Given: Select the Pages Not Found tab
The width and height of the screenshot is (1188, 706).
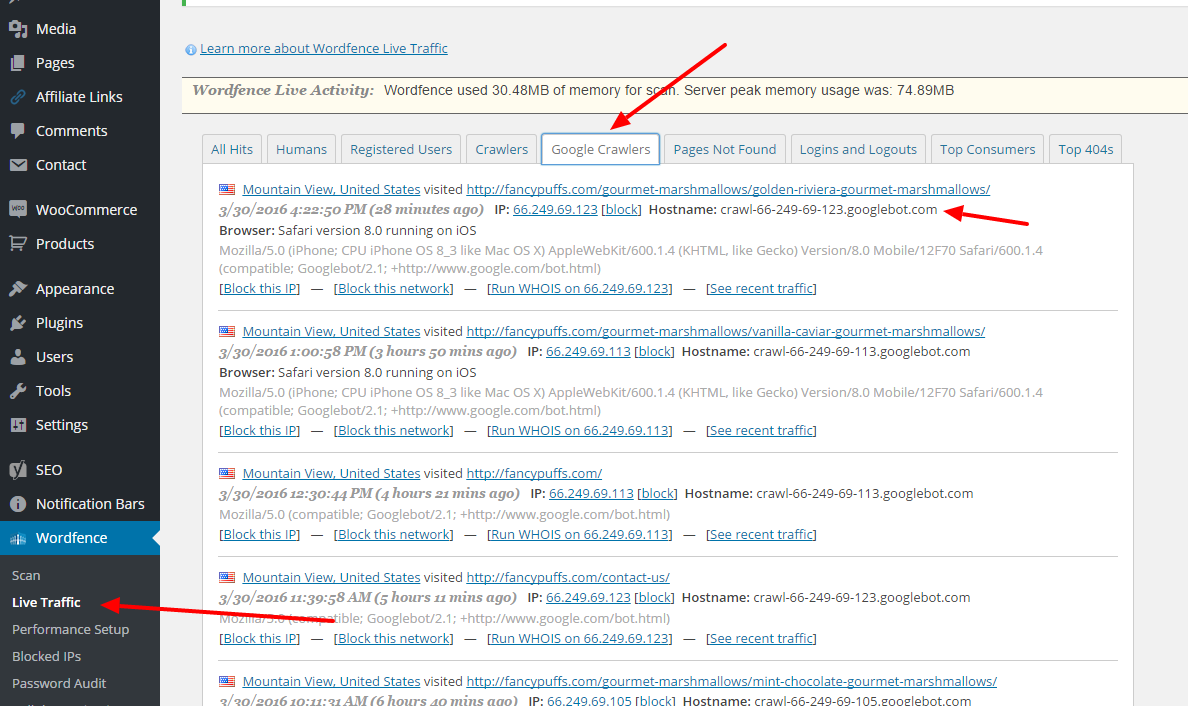Looking at the screenshot, I should point(724,149).
